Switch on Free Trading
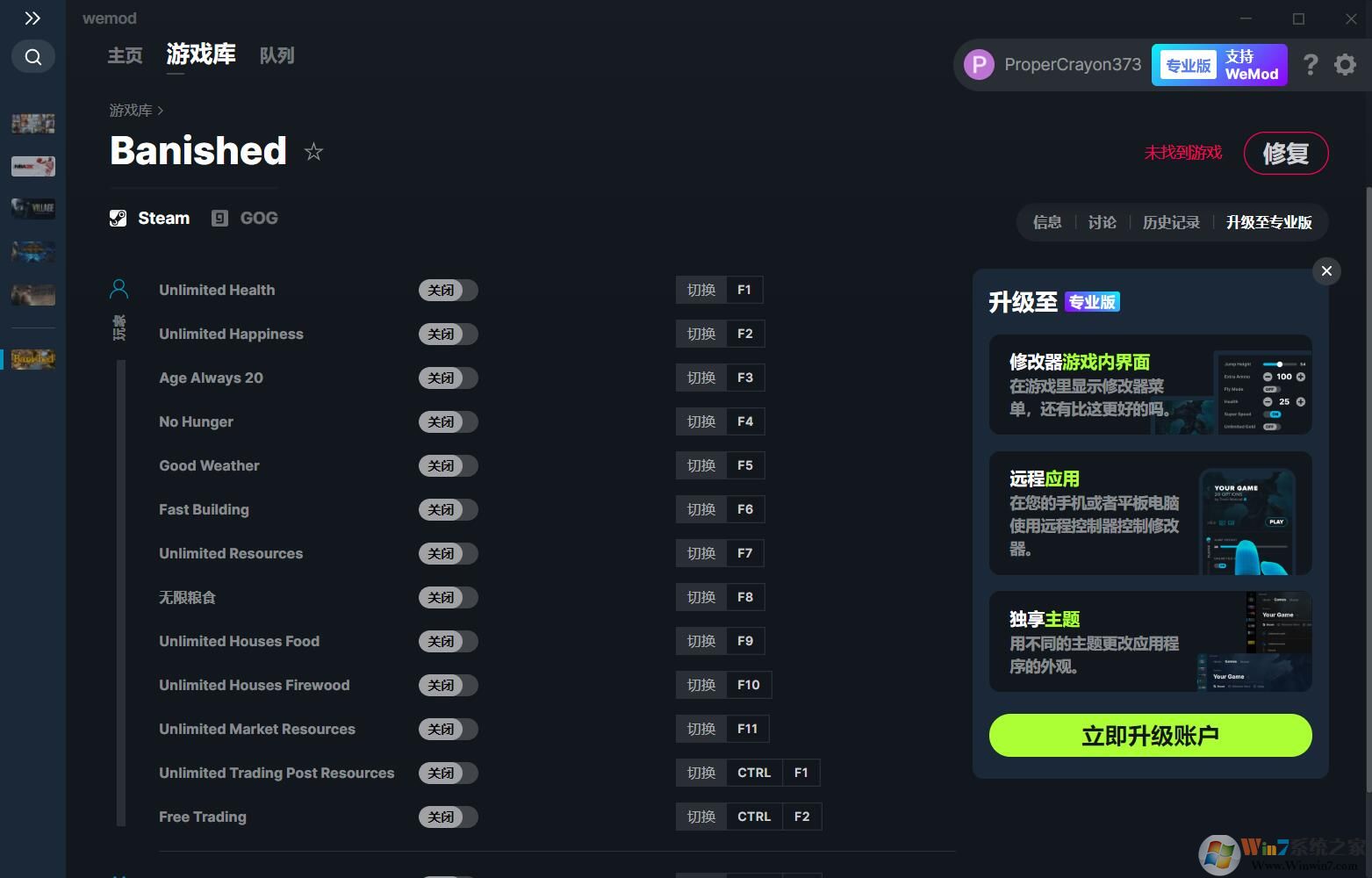This screenshot has width=1372, height=878. [x=448, y=817]
